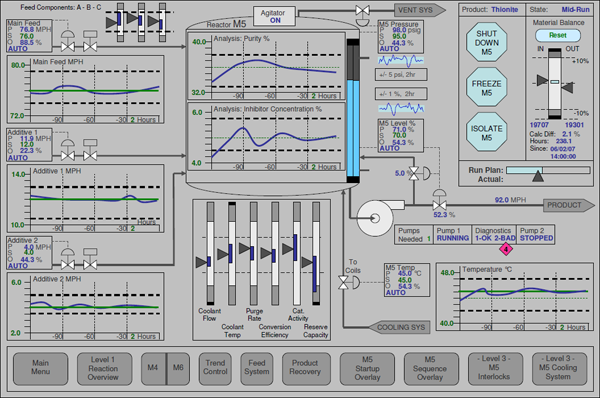This screenshot has width=600, height=398.
Task: Click the Main Feed control valve icon
Action: coord(68,41)
